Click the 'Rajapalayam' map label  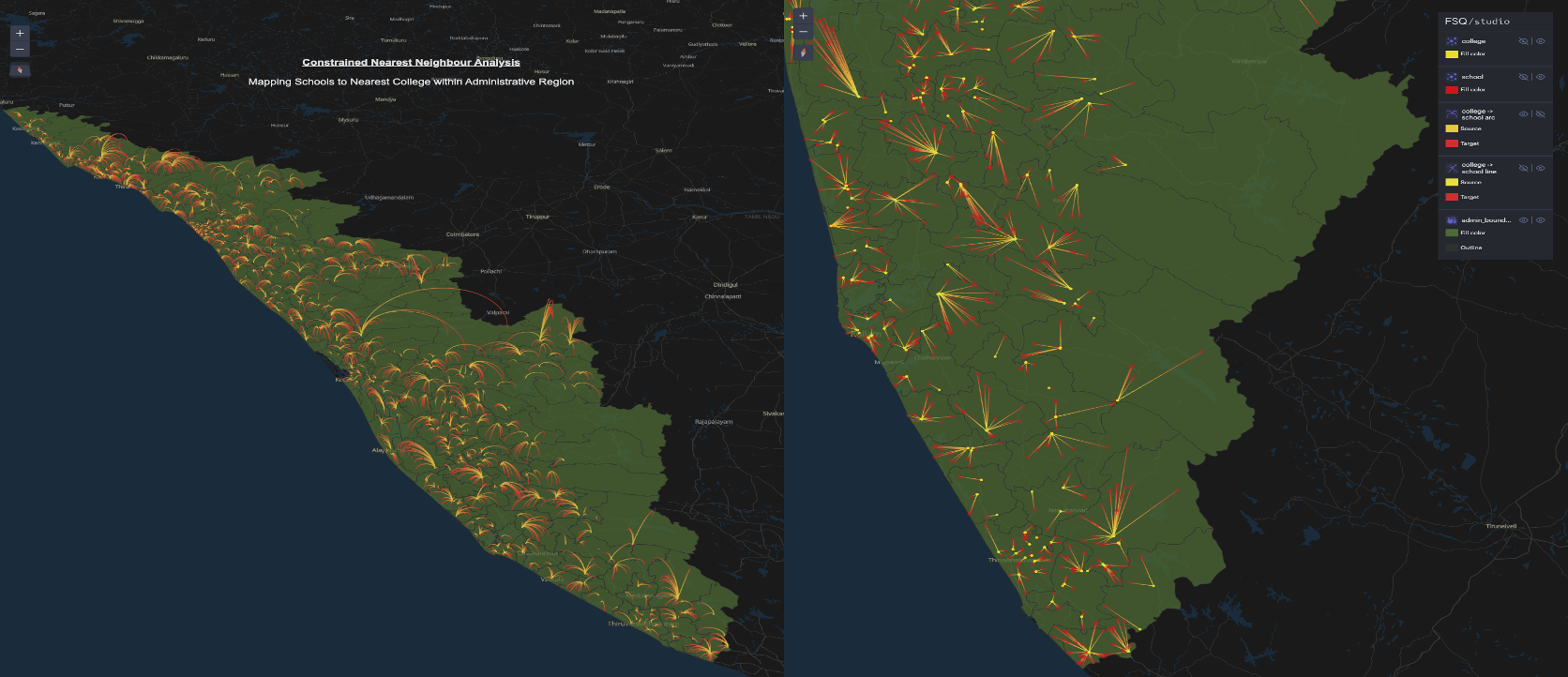(x=714, y=422)
